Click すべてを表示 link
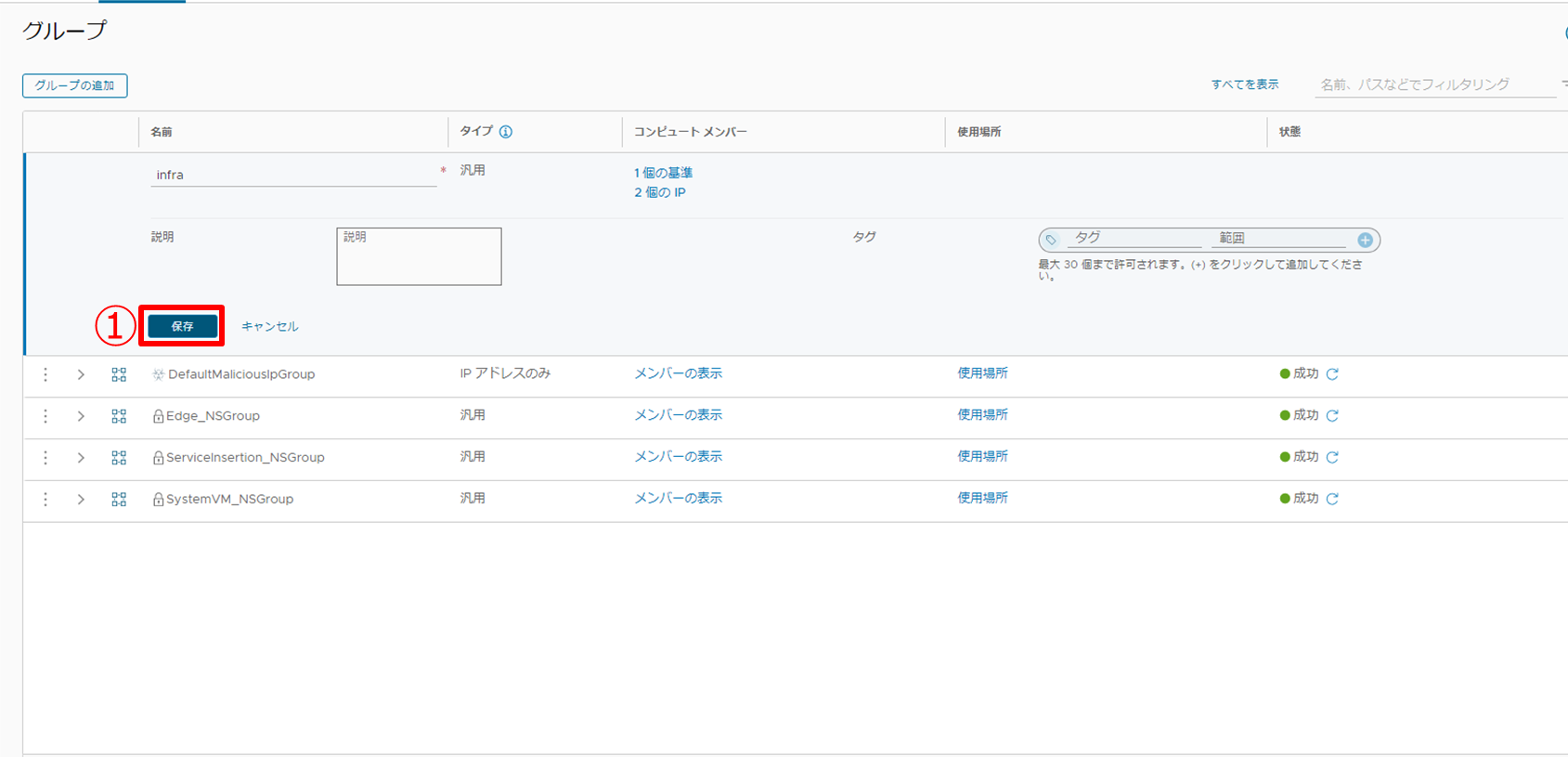 (x=1244, y=85)
